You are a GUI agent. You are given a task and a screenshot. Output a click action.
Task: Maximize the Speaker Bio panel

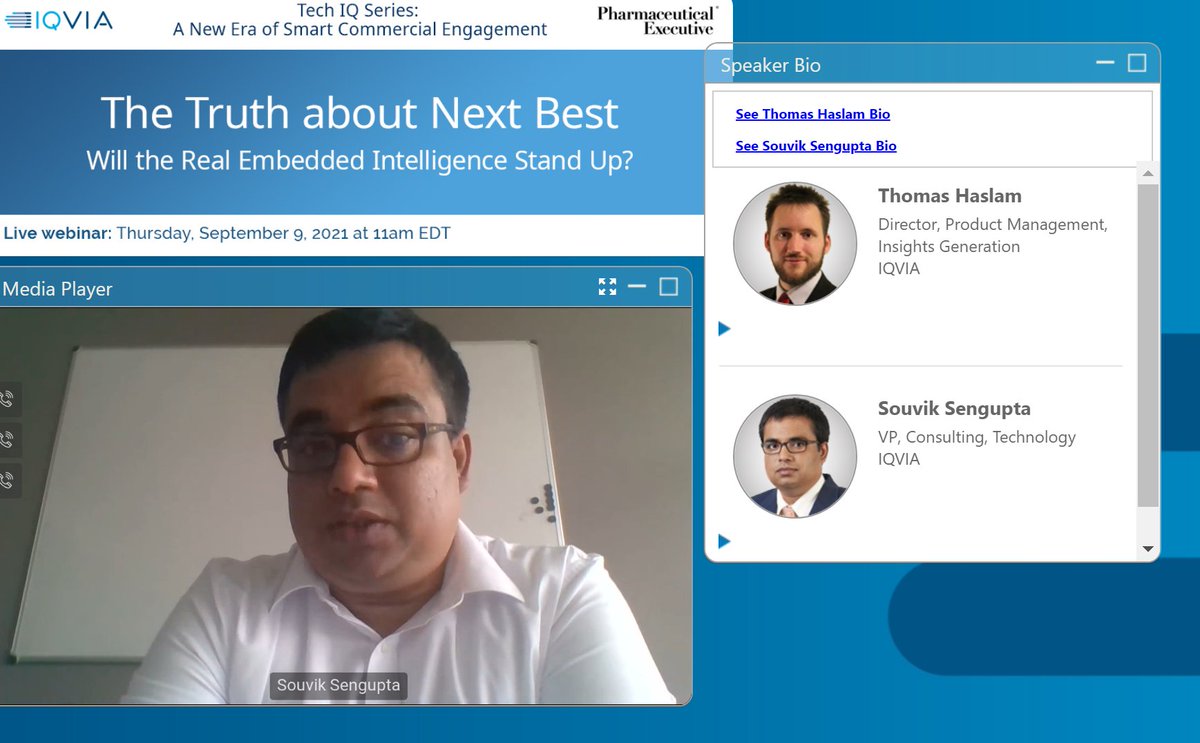(1137, 63)
